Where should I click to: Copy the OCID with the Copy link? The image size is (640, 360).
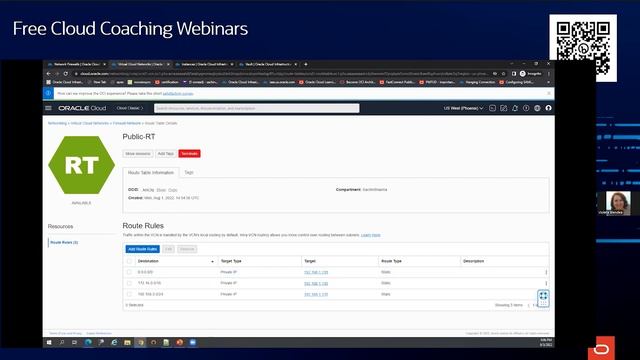point(173,190)
